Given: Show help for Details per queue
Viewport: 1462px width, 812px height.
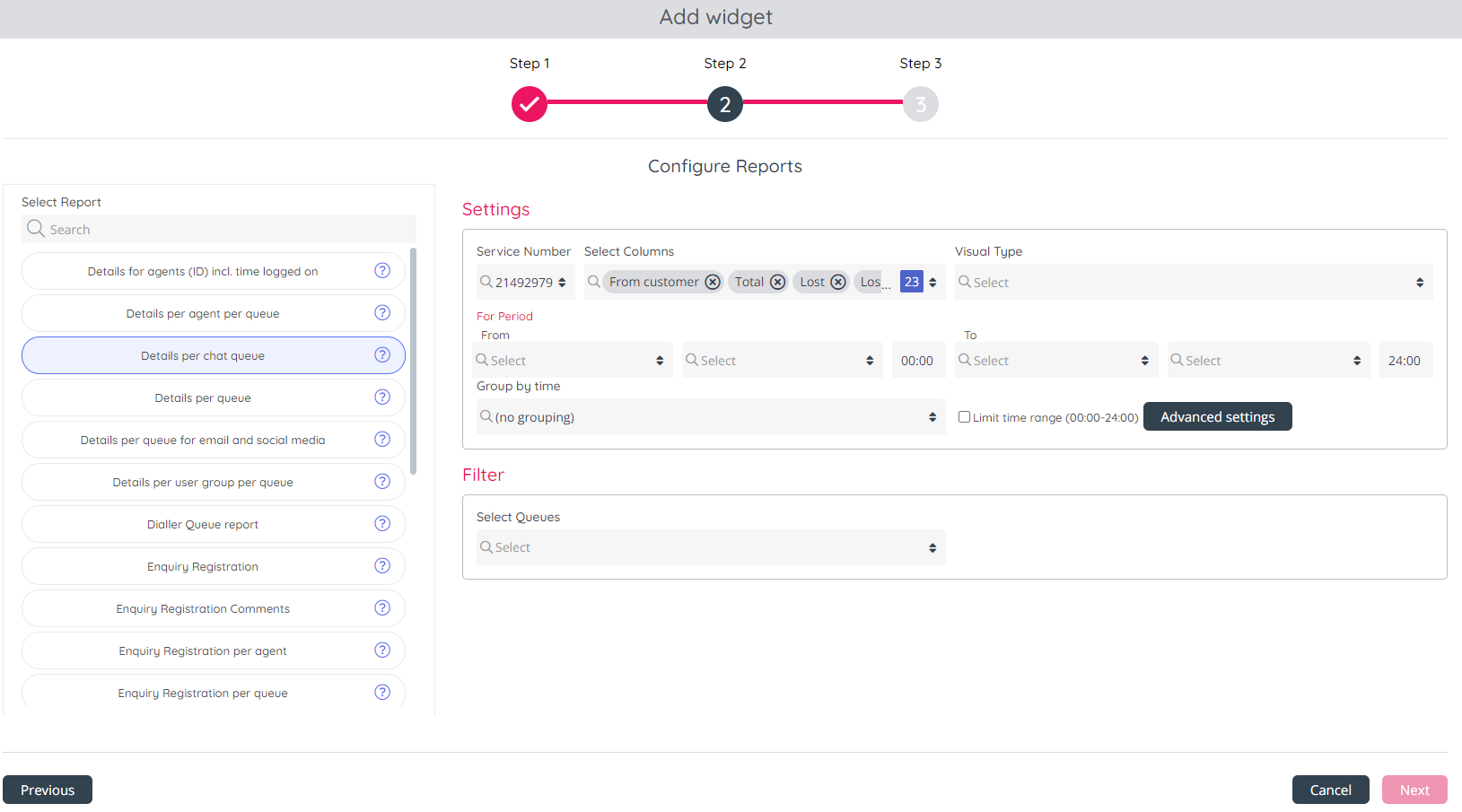Looking at the screenshot, I should point(382,397).
